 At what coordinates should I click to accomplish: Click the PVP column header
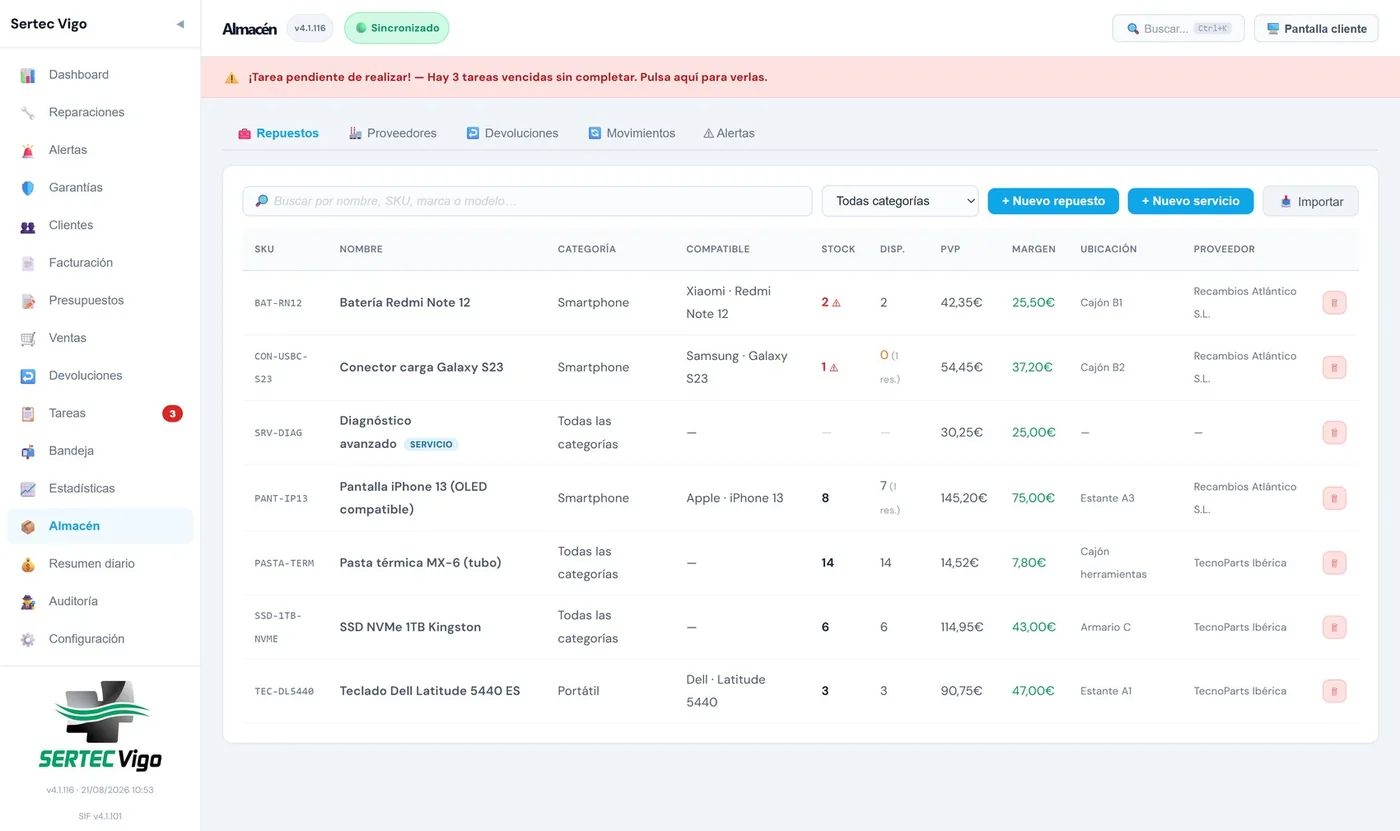pyautogui.click(x=949, y=249)
